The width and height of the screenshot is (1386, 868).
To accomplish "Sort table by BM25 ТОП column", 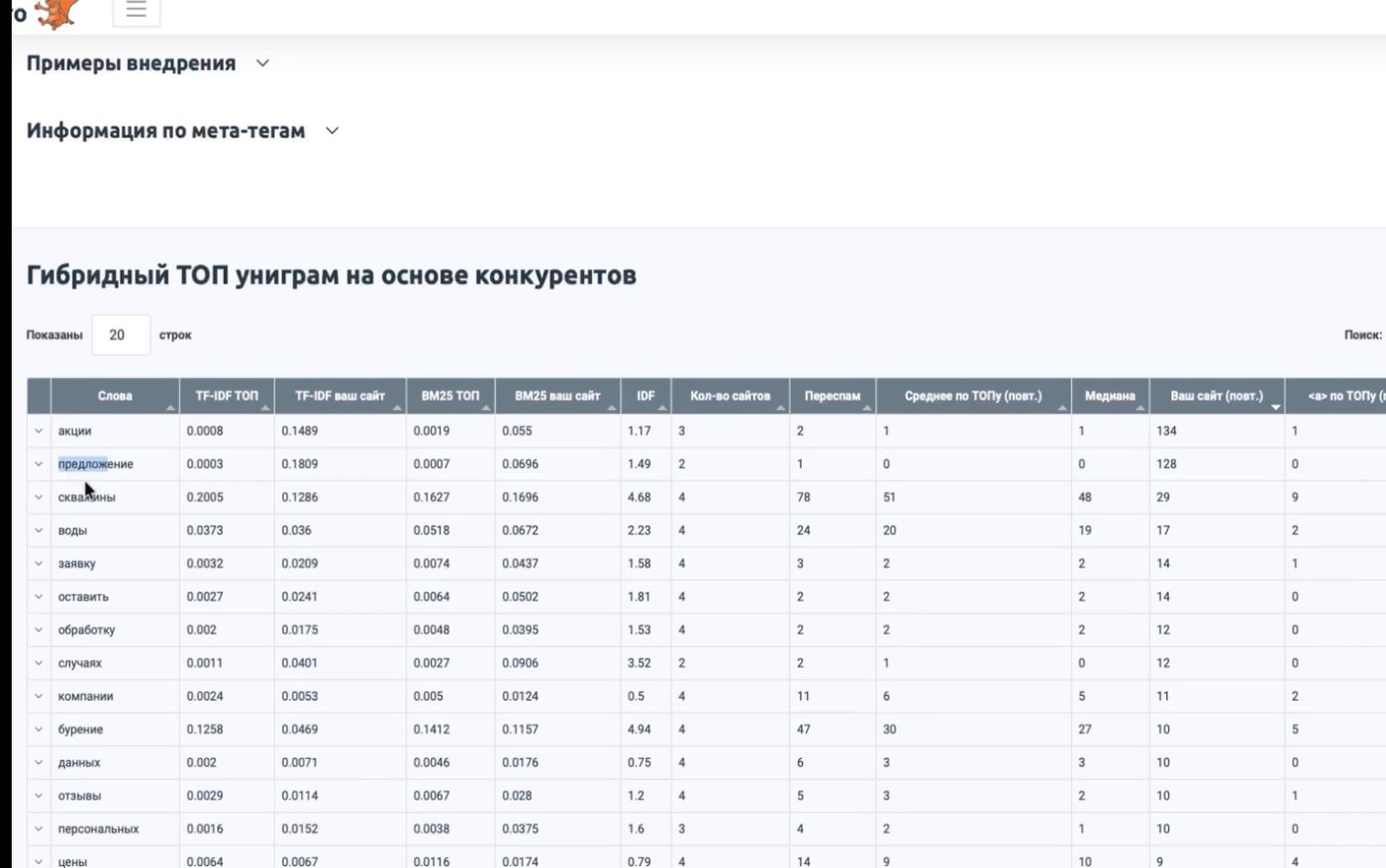I will (450, 396).
